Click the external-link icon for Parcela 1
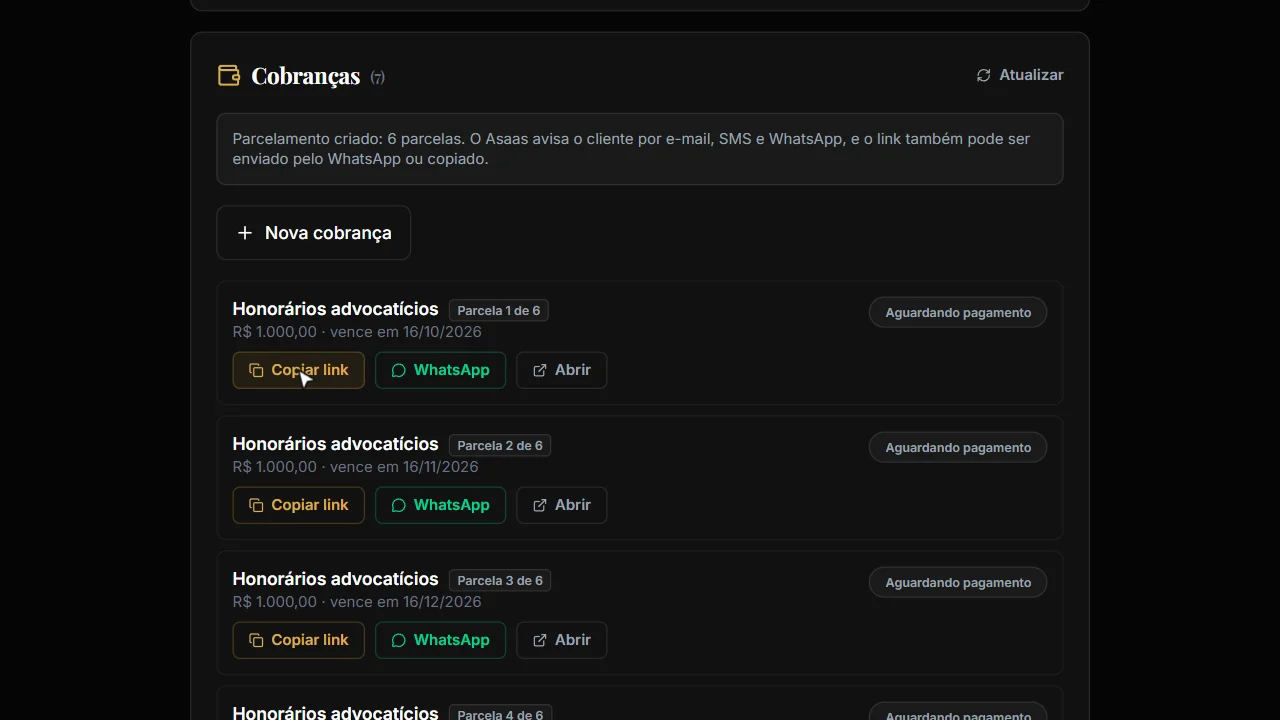This screenshot has height=720, width=1280. tap(540, 370)
